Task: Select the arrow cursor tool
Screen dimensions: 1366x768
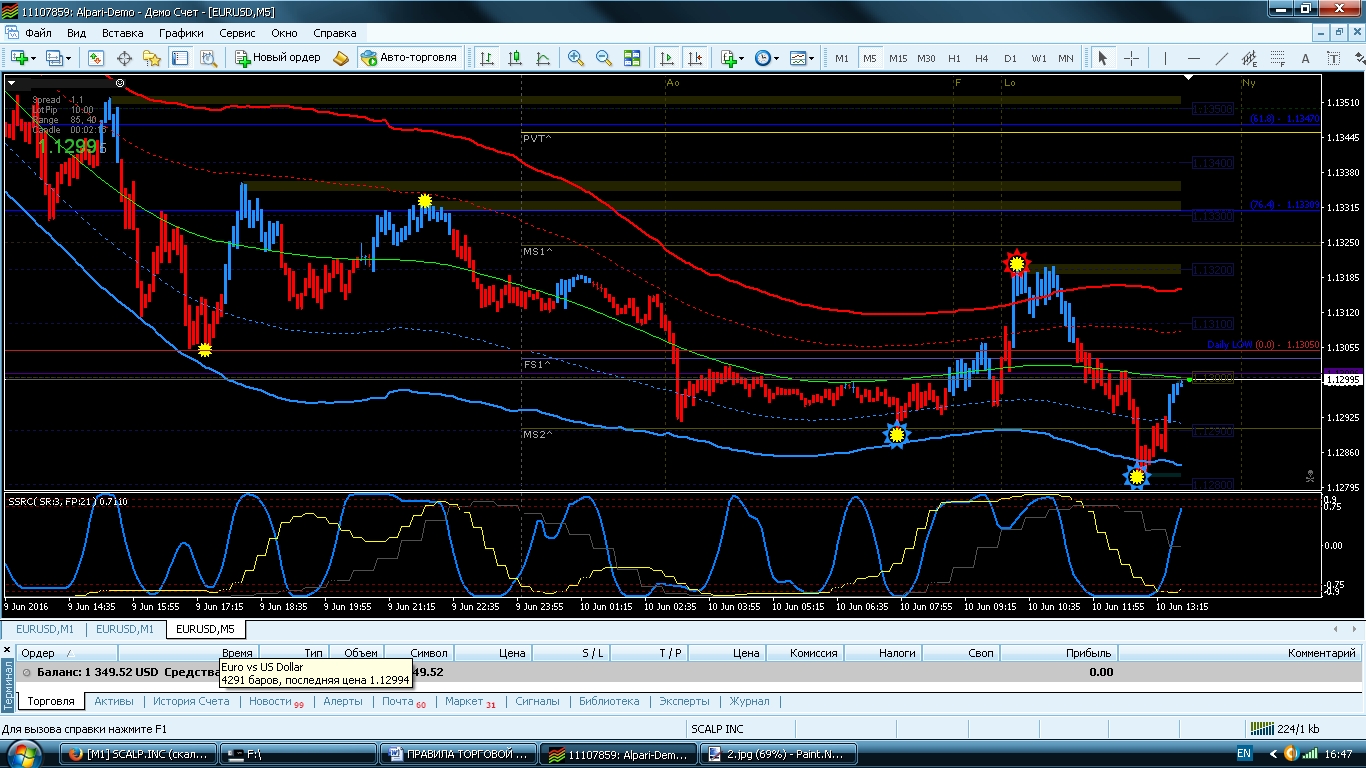Action: point(1103,58)
